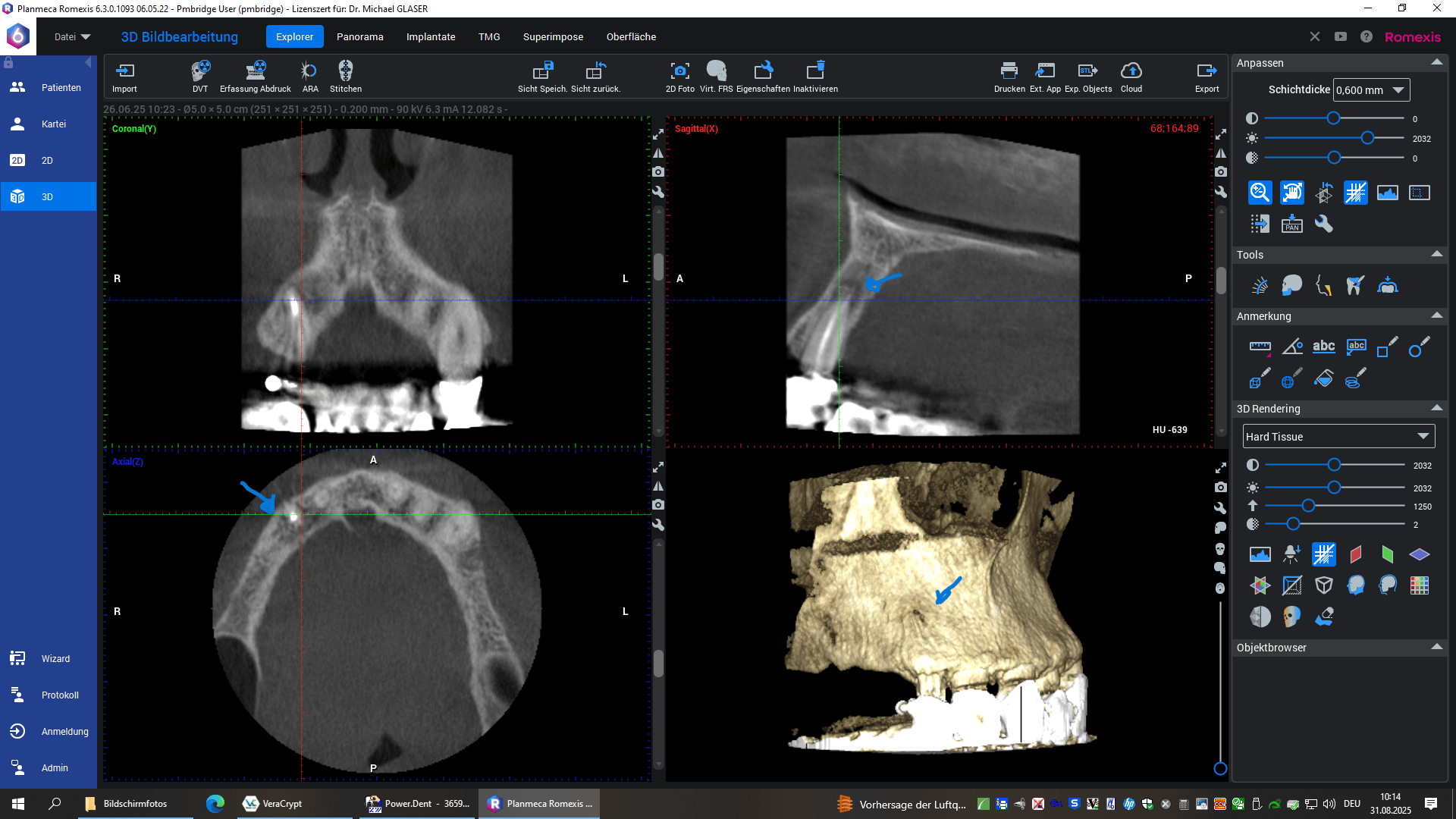Collapse the Objektbrowser panel
The width and height of the screenshot is (1456, 819).
pyautogui.click(x=1436, y=647)
